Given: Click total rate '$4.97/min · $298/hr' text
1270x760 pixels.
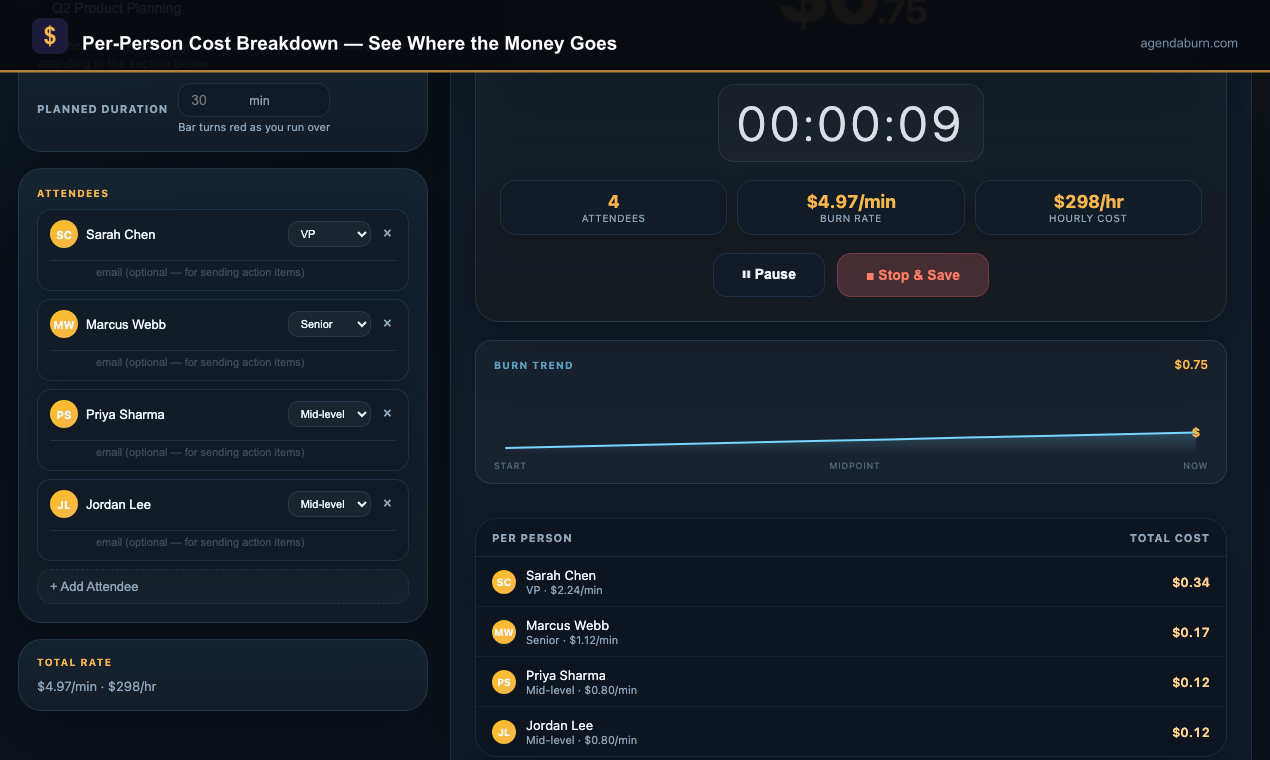Looking at the screenshot, I should pos(97,686).
